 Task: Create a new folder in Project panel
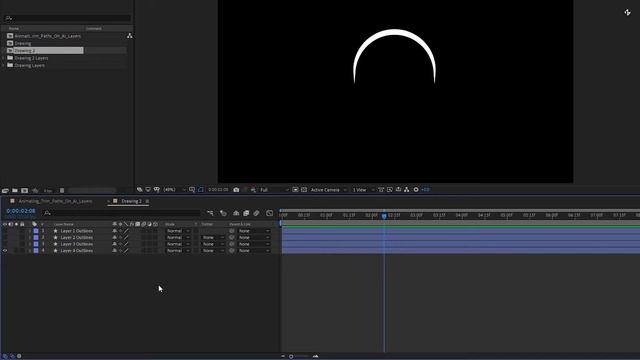point(15,190)
